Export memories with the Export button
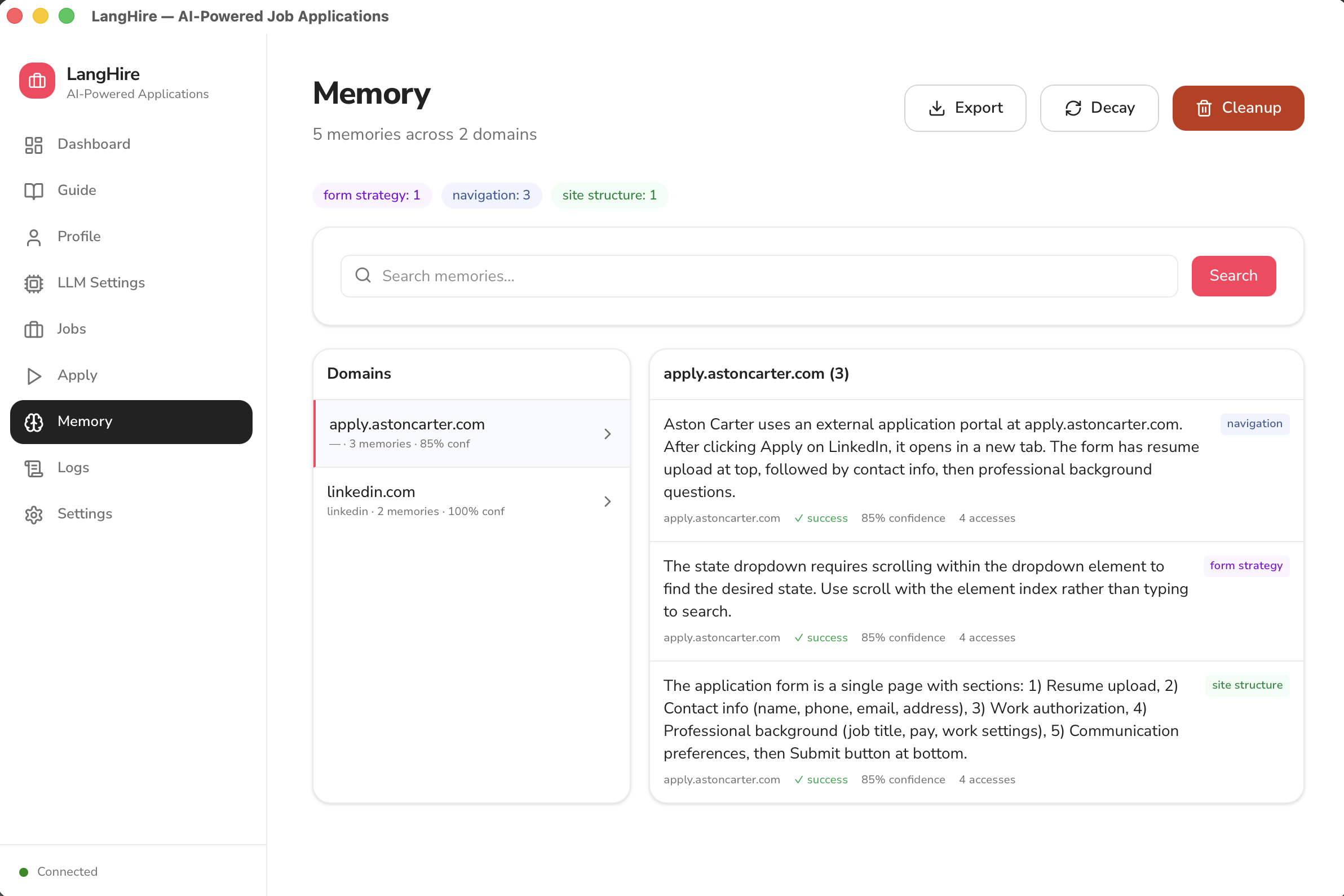 click(x=965, y=108)
